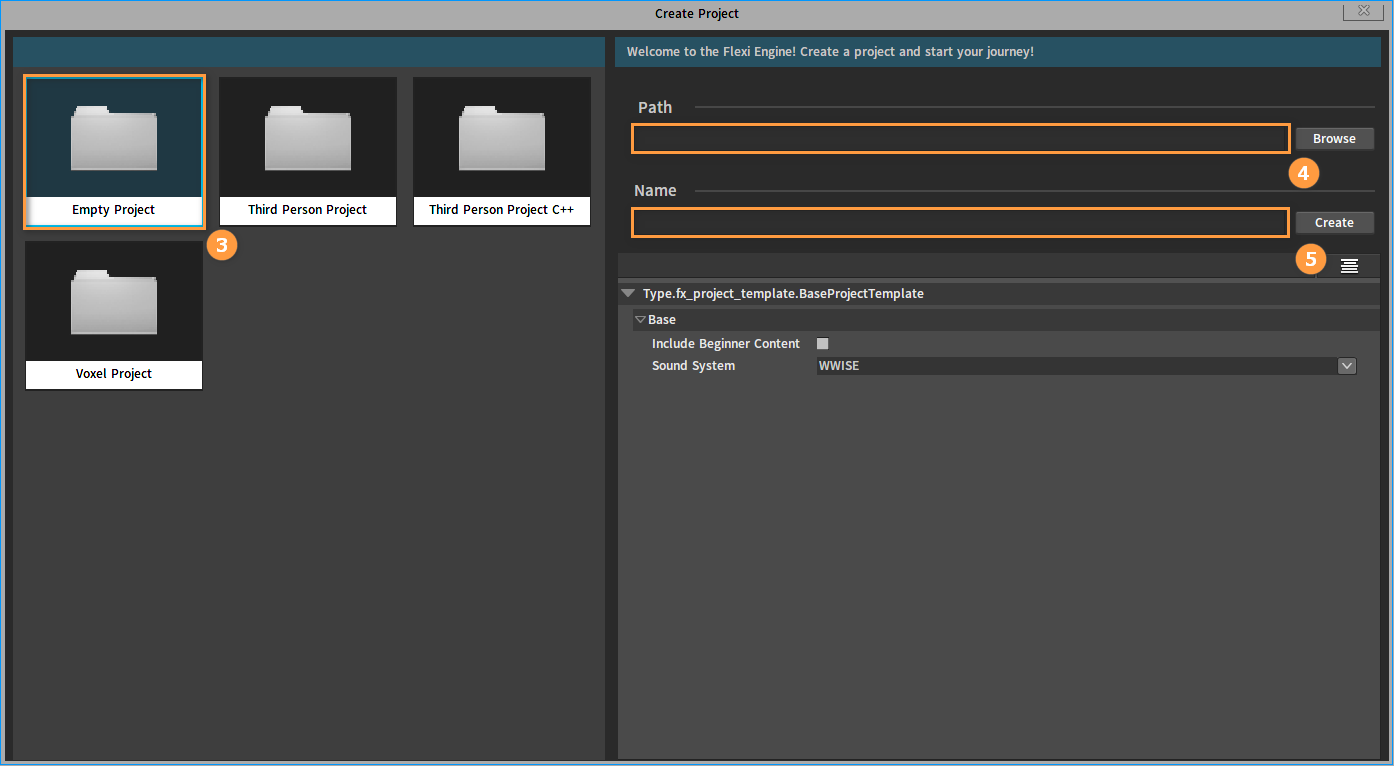Choose the Third Person Project C++ folder icon

pos(502,139)
